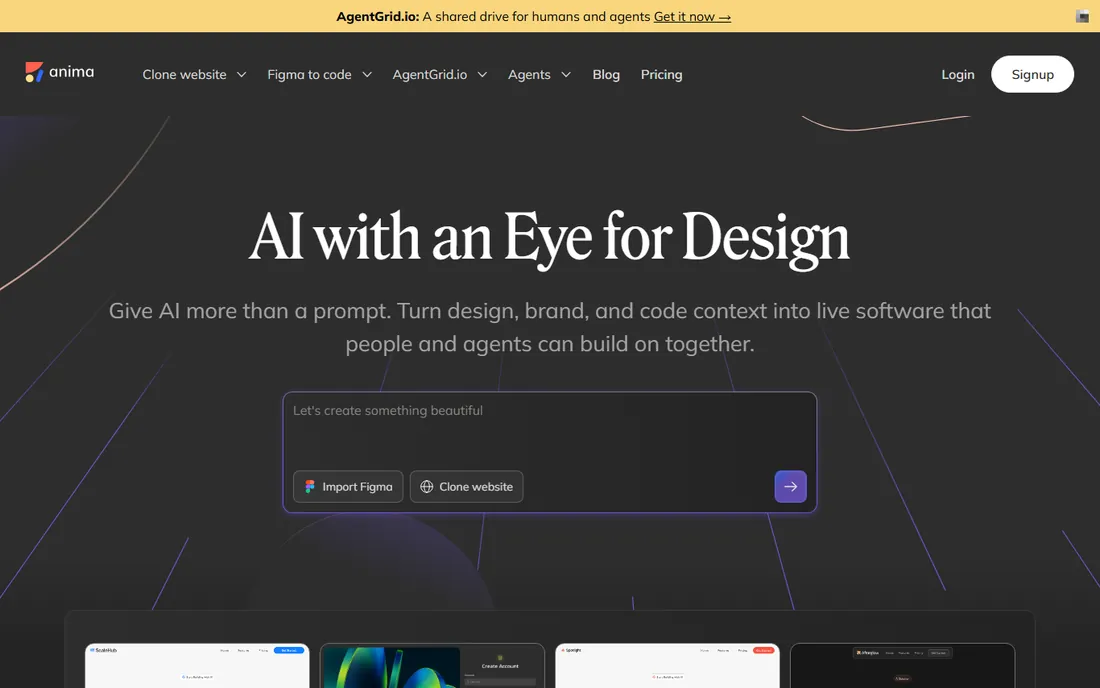
Task: Click the 'AgentGrid.io:' bold banner text
Action: click(377, 17)
